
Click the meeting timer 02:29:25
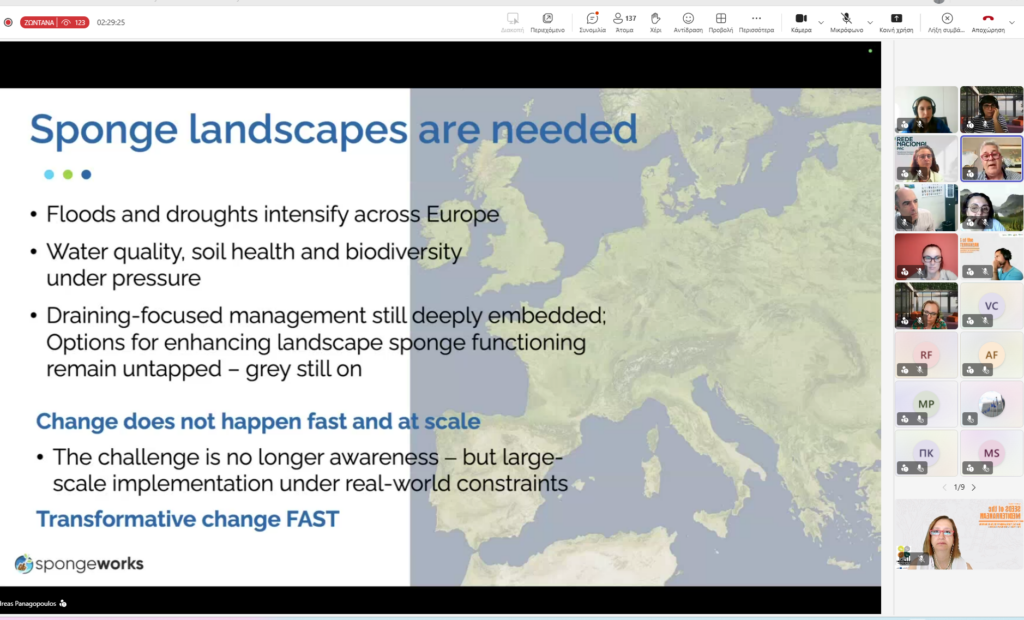pos(110,22)
